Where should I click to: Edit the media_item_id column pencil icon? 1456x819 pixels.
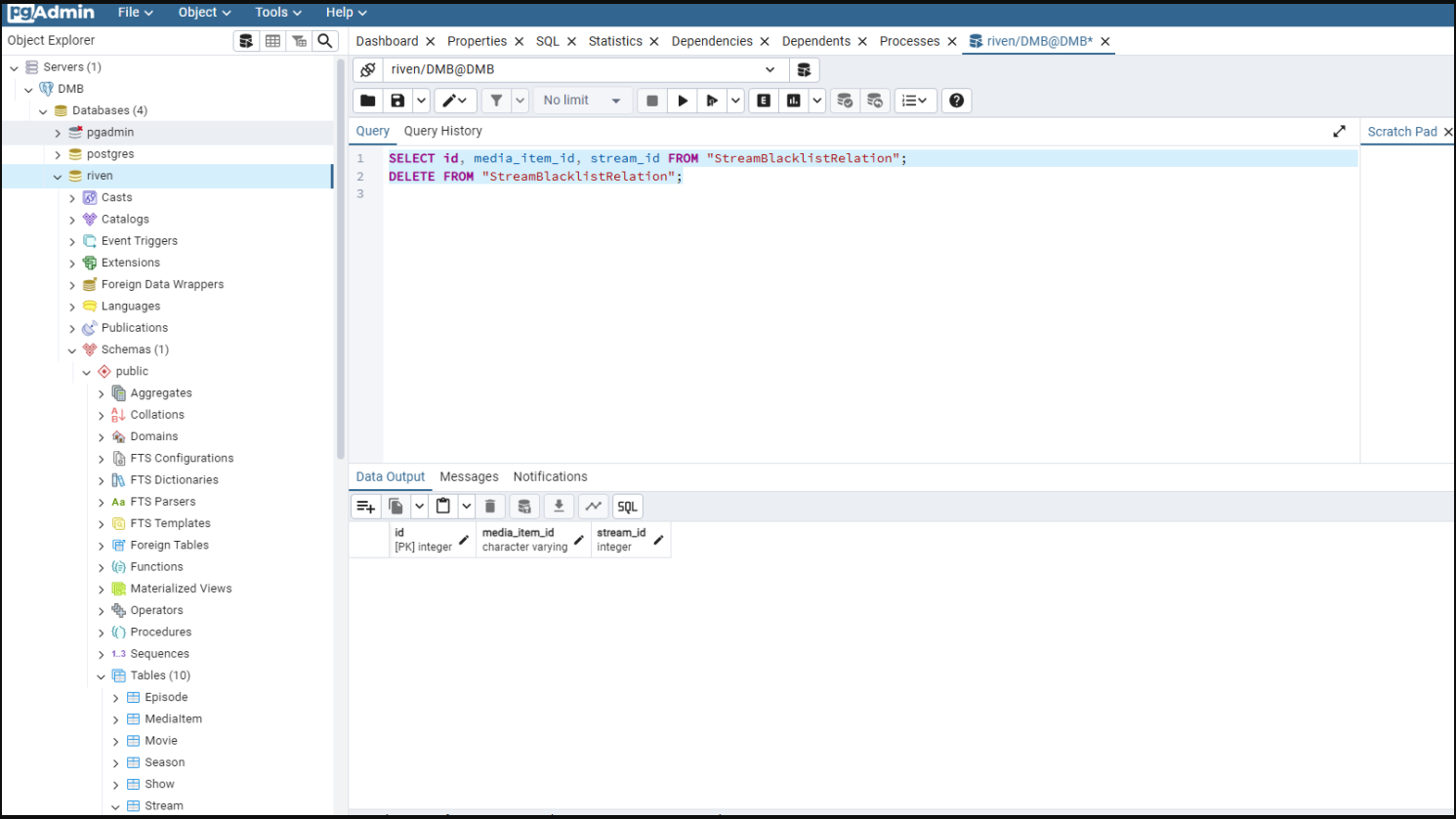579,540
